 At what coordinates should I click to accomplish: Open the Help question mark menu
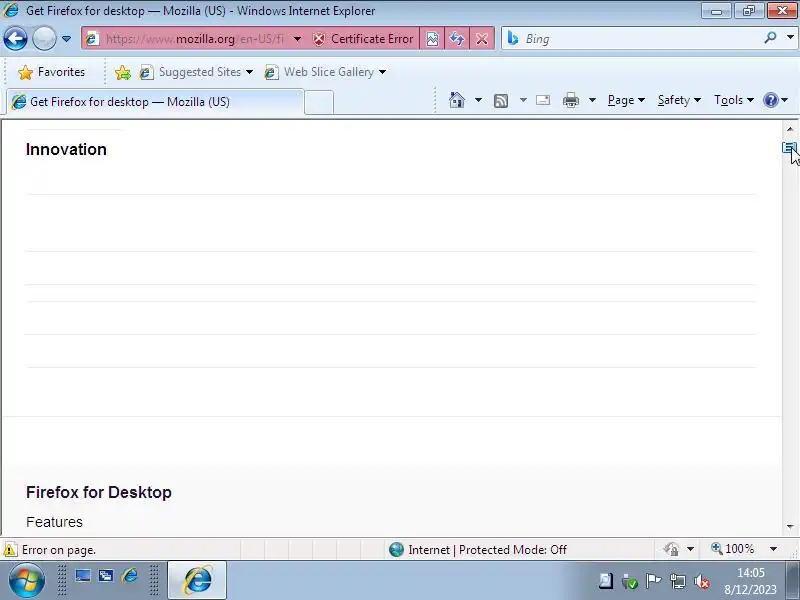tap(776, 100)
